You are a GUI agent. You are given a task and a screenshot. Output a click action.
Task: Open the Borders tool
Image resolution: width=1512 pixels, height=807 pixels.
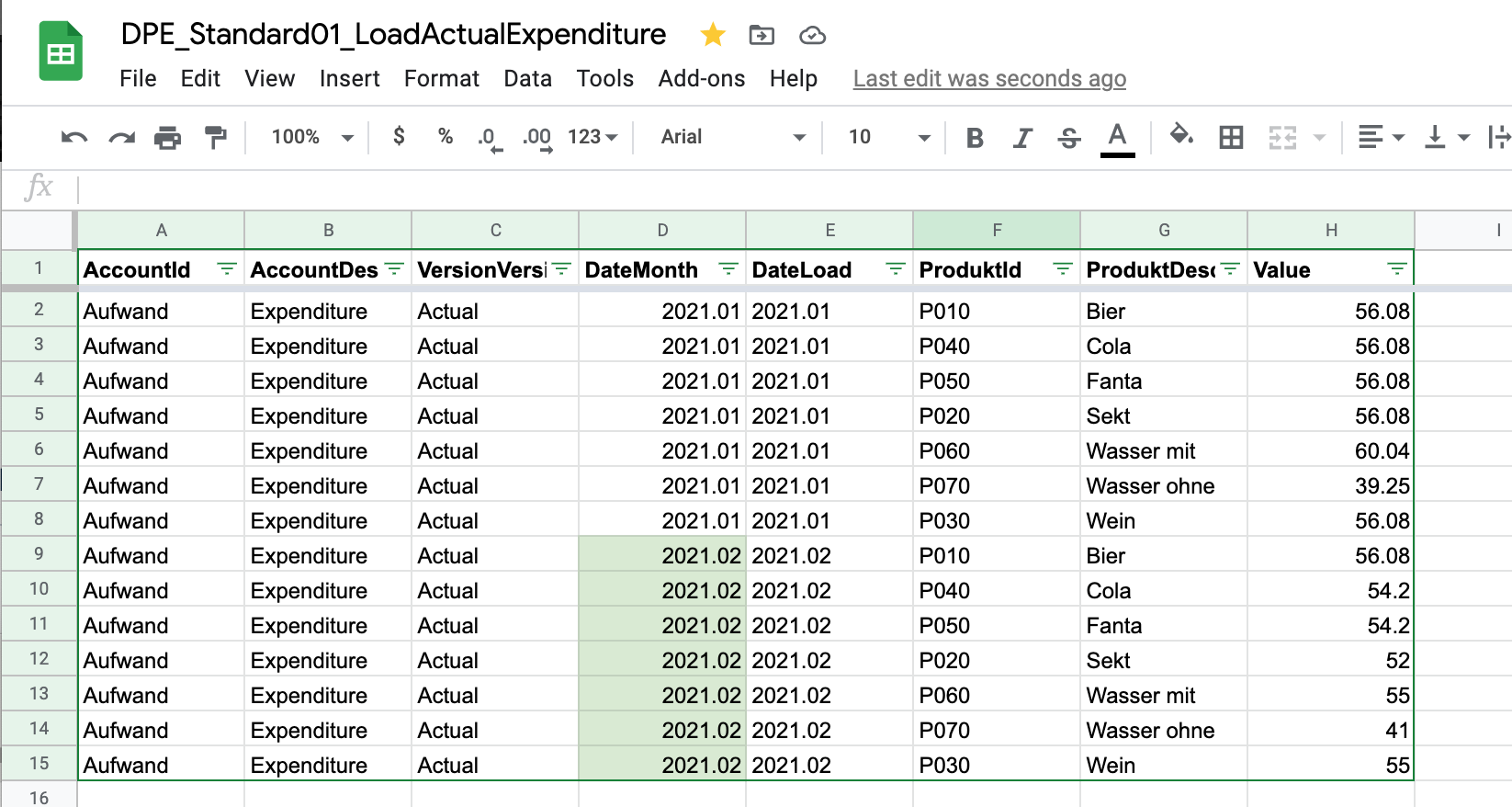1231,138
